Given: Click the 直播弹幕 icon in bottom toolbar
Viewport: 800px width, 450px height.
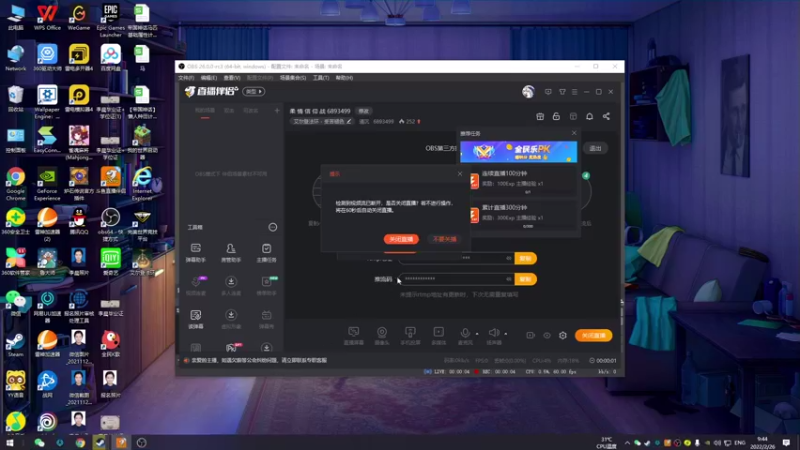Looking at the screenshot, I should [x=353, y=336].
